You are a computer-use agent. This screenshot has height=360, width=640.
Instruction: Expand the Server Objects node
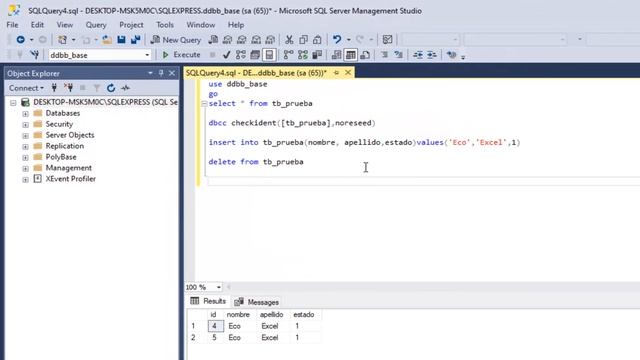click(25, 136)
